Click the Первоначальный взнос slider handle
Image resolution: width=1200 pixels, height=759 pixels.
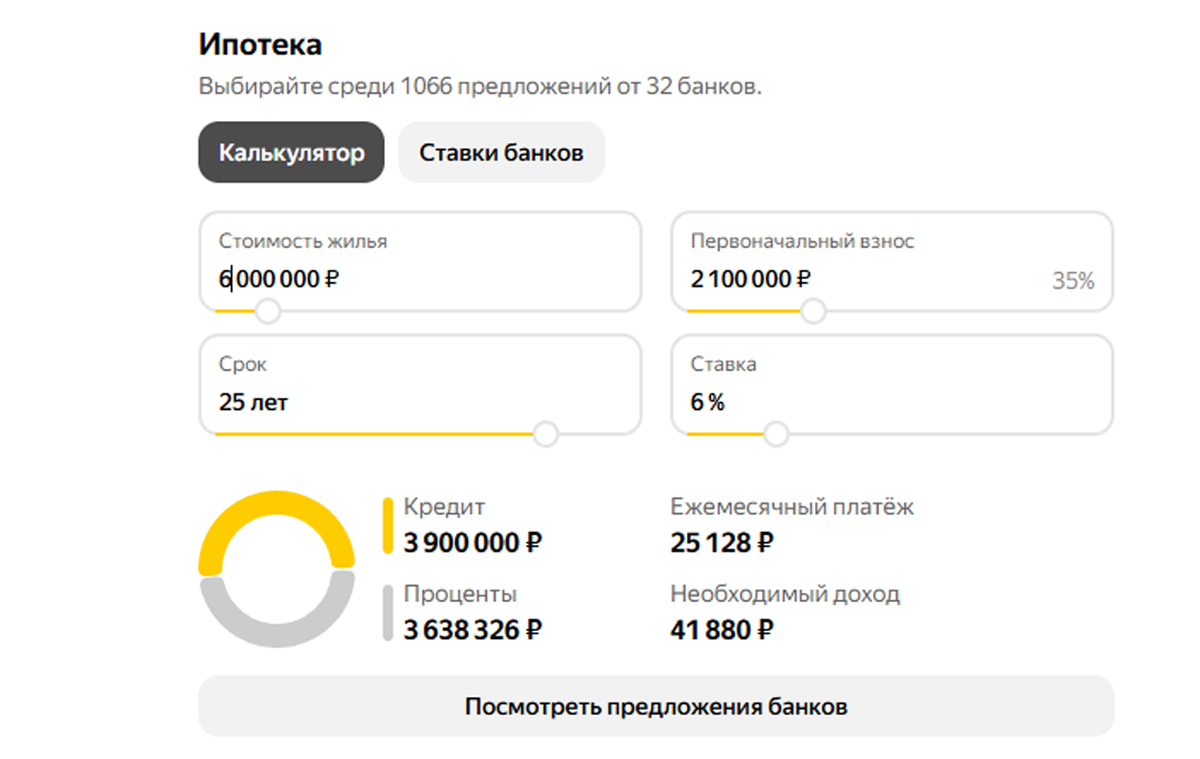pos(814,311)
